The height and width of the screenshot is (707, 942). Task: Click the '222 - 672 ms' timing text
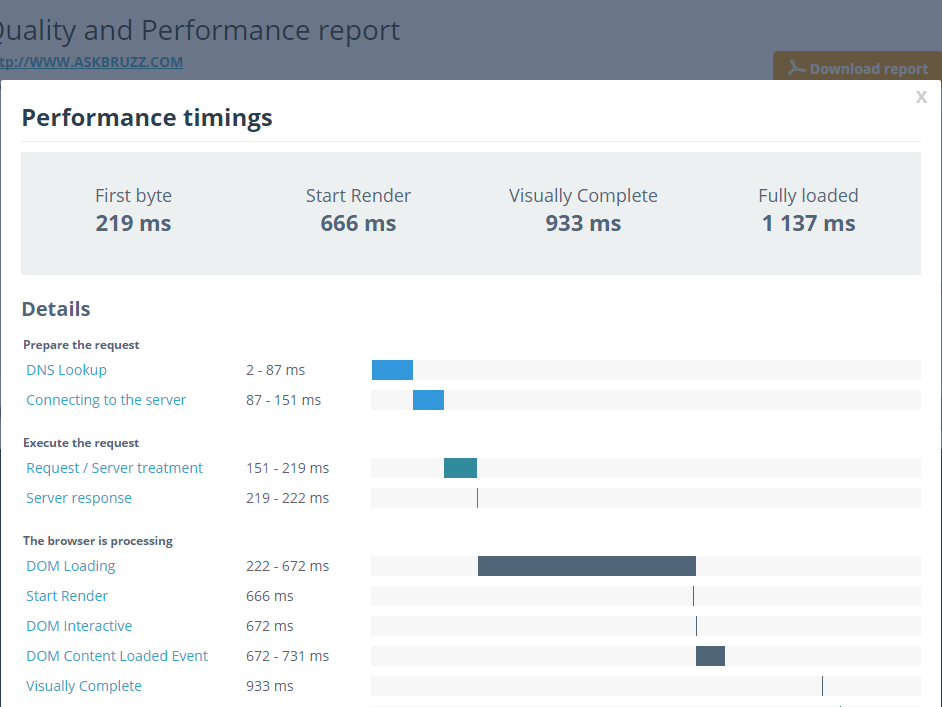click(287, 566)
